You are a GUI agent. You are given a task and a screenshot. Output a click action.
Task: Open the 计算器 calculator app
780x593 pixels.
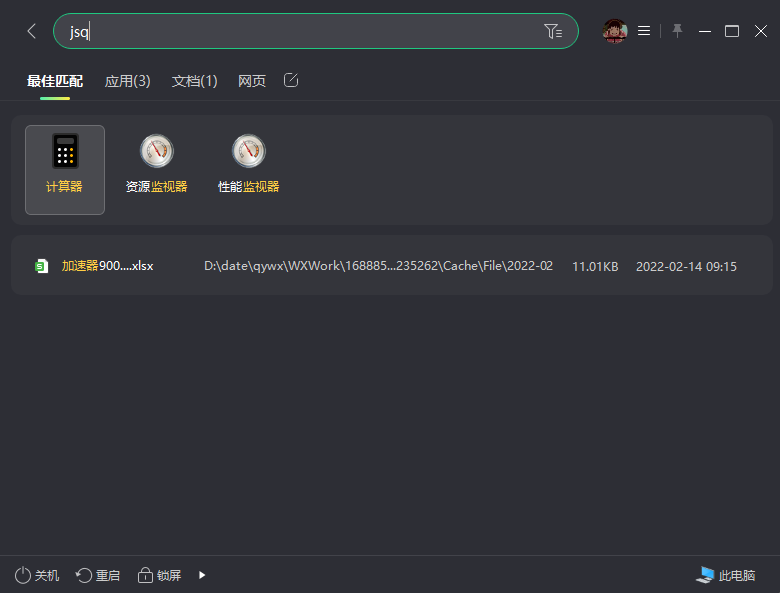point(64,169)
